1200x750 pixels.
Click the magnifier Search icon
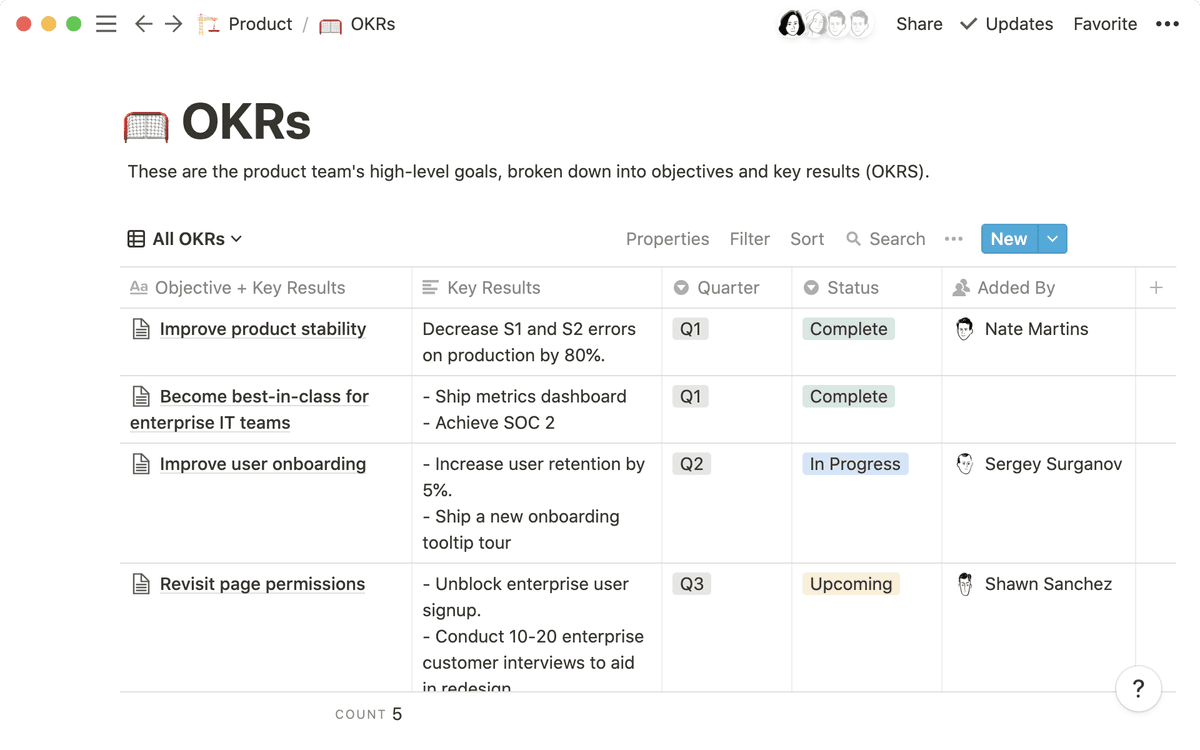[x=853, y=239]
